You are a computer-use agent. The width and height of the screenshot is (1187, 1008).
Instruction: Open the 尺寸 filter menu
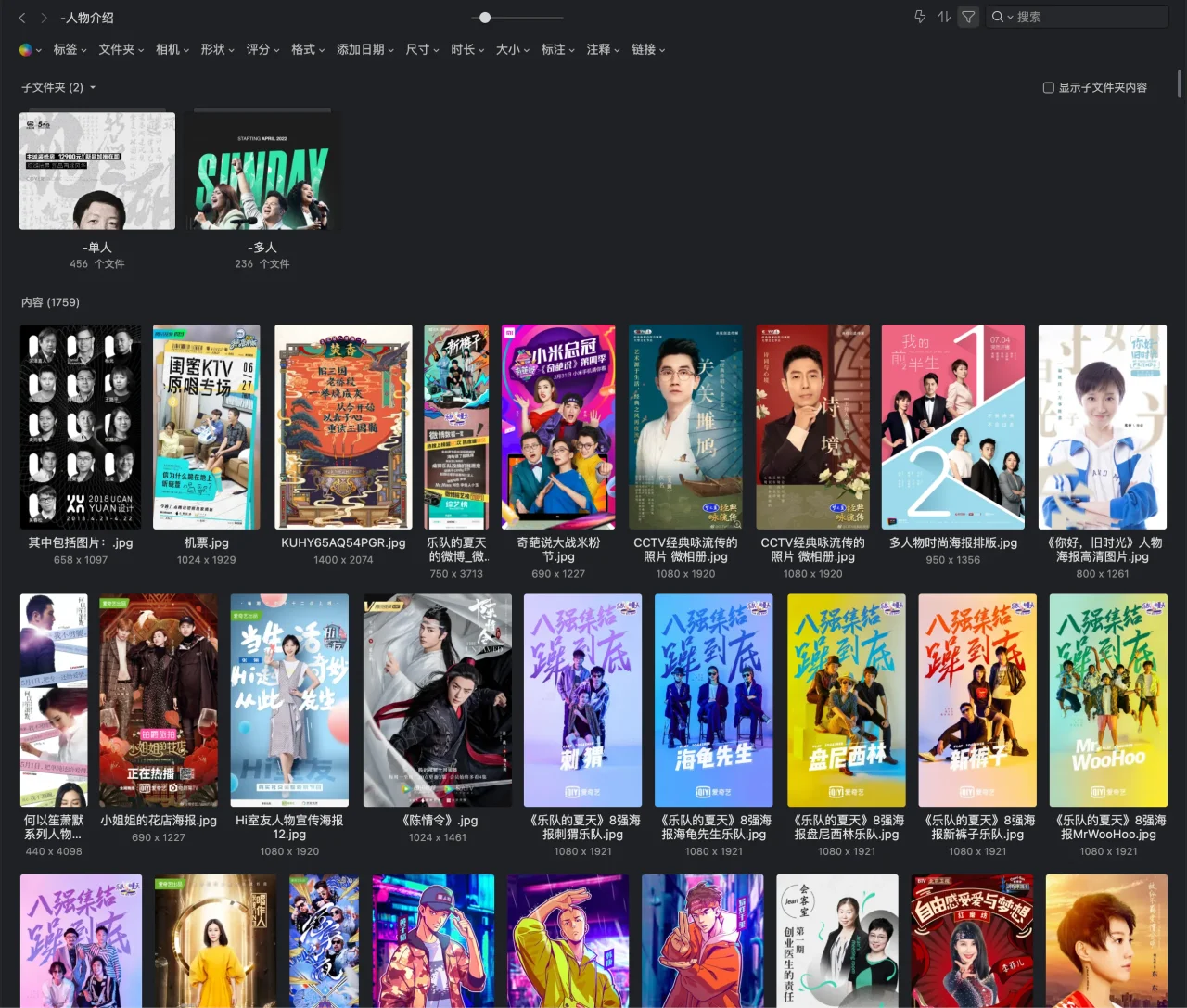tap(422, 50)
